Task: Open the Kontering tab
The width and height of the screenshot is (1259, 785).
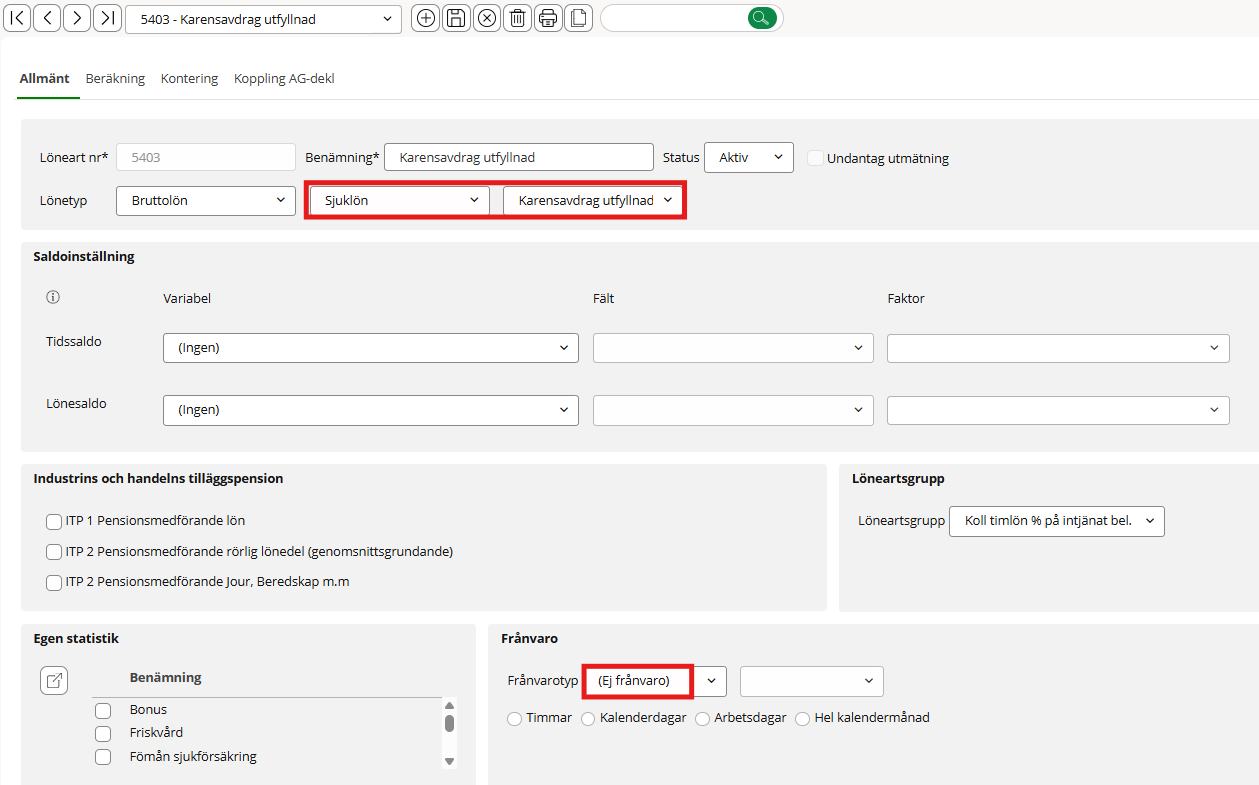Action: click(189, 79)
